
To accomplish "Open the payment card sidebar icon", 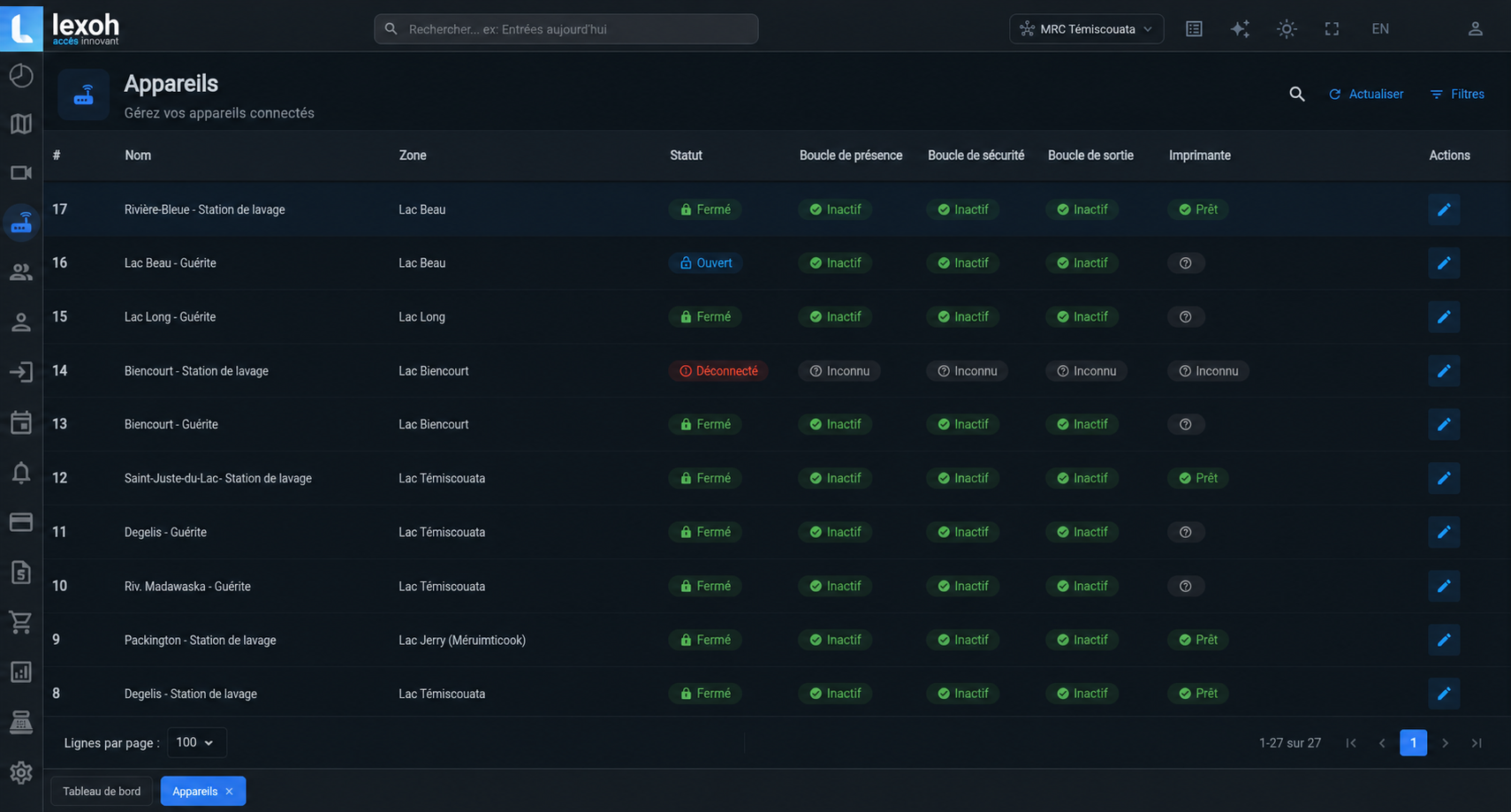I will [21, 522].
